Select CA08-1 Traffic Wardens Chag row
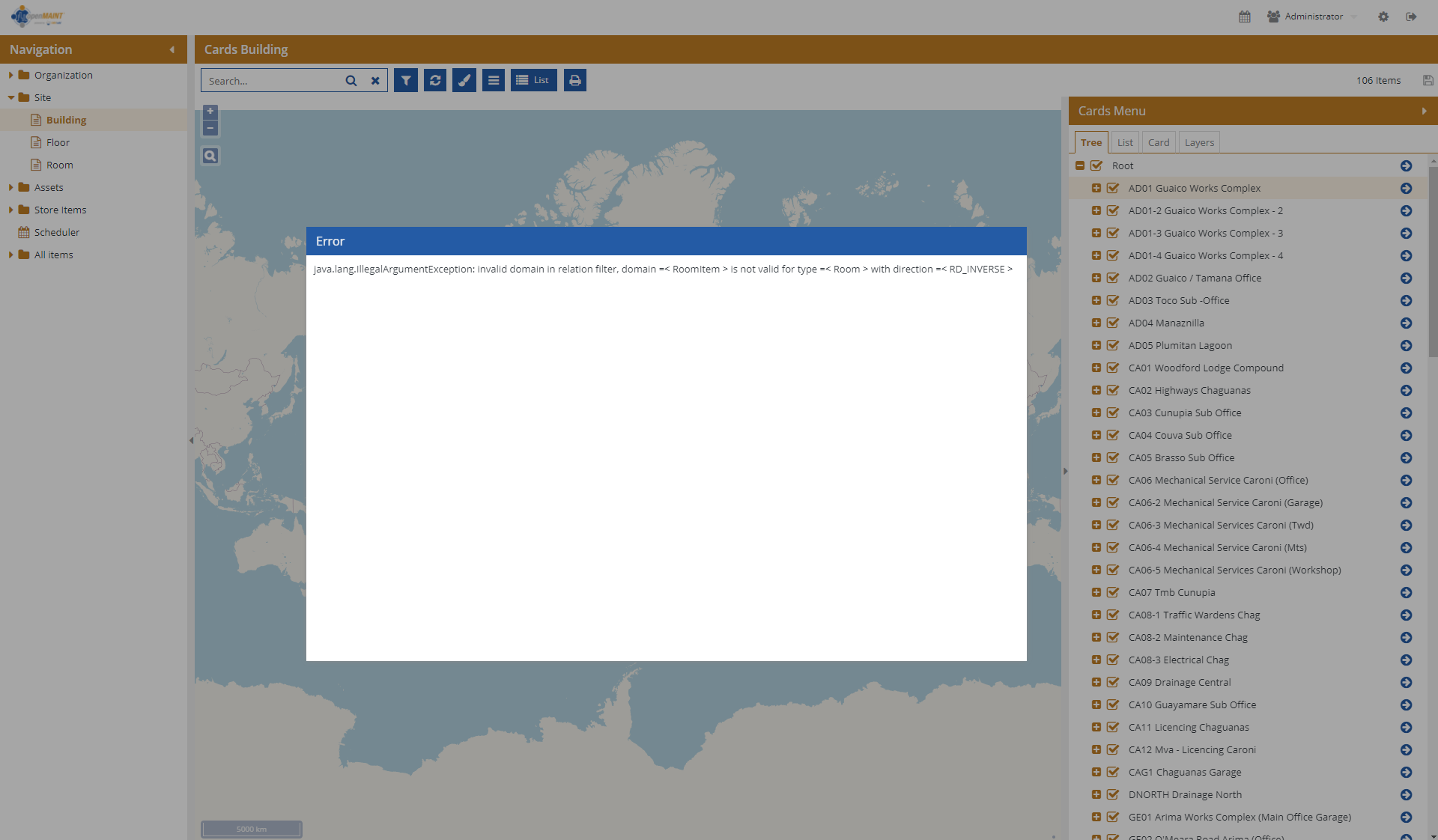This screenshot has height=840, width=1438. [1247, 615]
